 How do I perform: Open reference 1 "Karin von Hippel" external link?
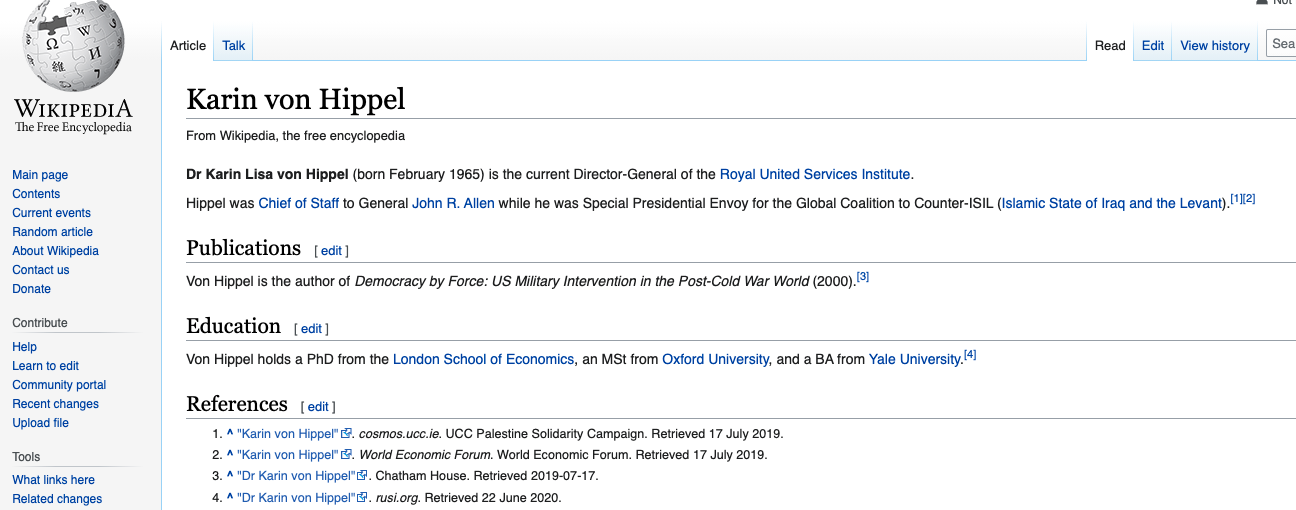click(x=288, y=434)
